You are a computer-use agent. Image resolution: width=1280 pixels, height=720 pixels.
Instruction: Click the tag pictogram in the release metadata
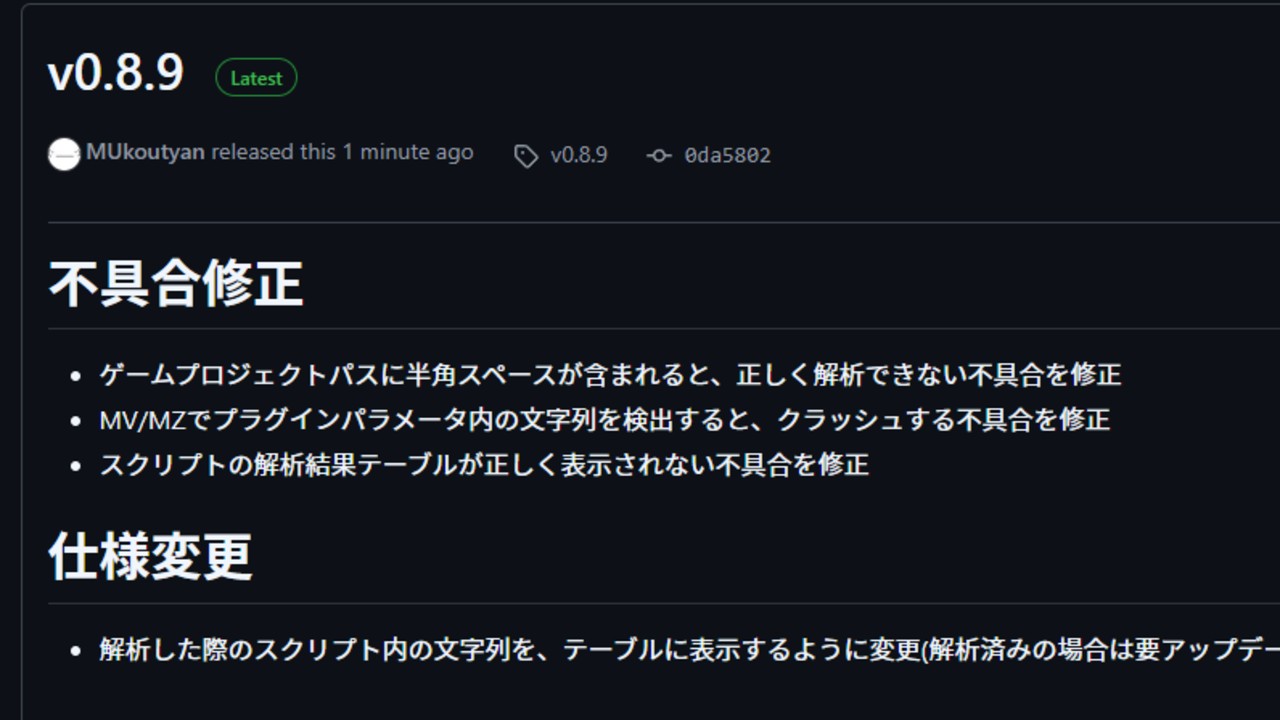click(524, 155)
